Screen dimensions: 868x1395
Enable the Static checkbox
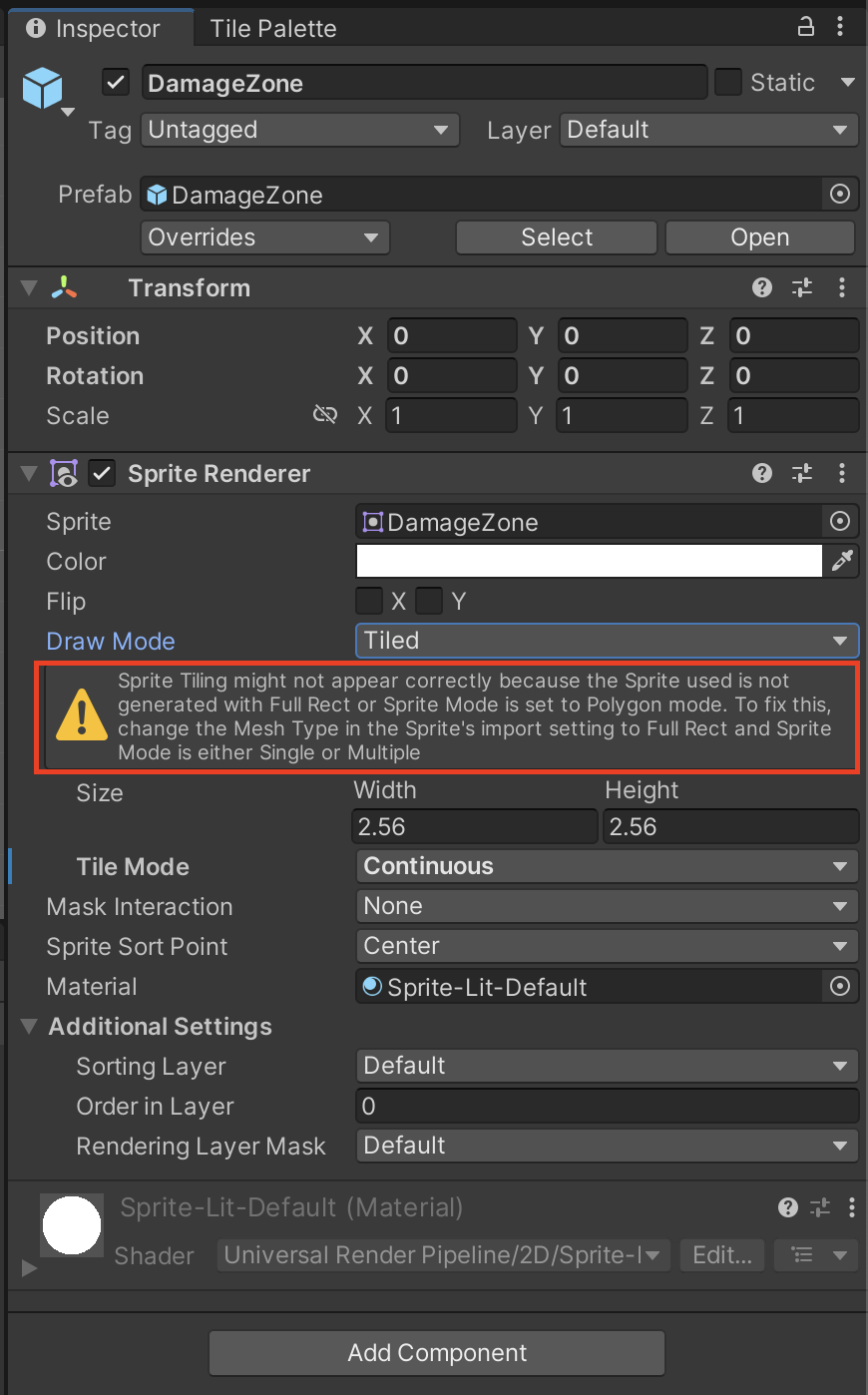click(728, 83)
